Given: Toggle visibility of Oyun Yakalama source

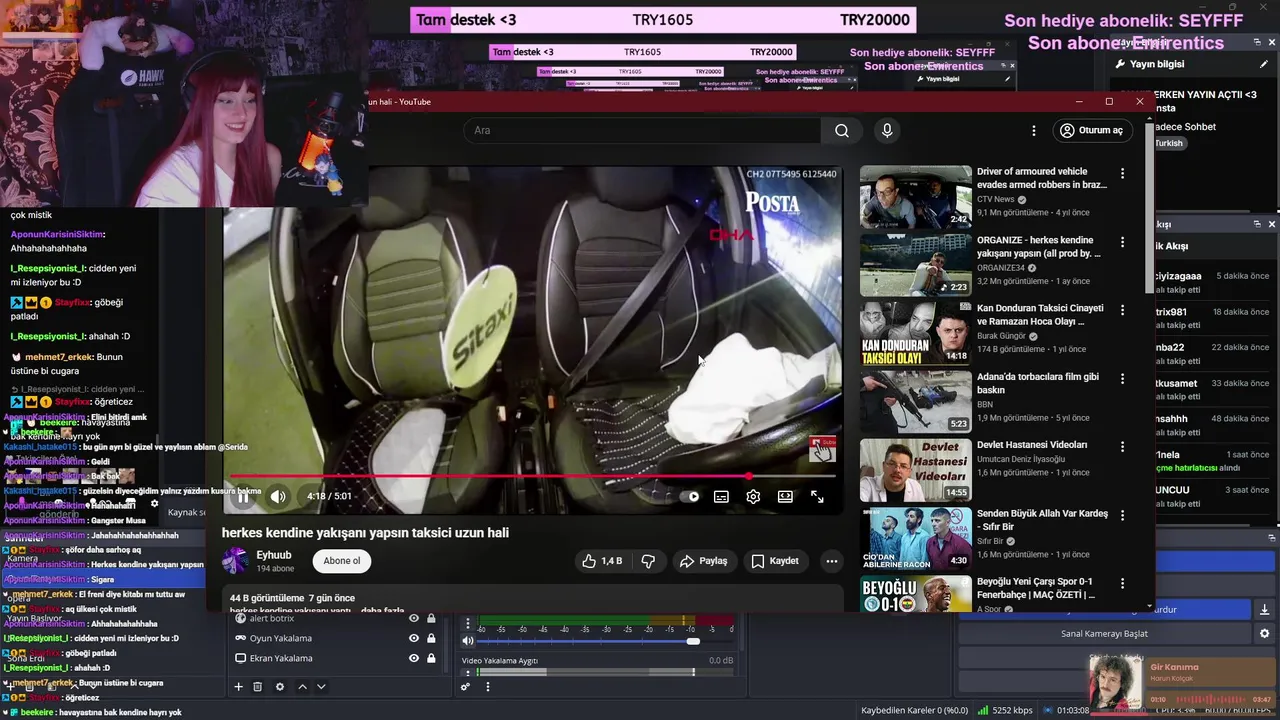Looking at the screenshot, I should point(414,638).
